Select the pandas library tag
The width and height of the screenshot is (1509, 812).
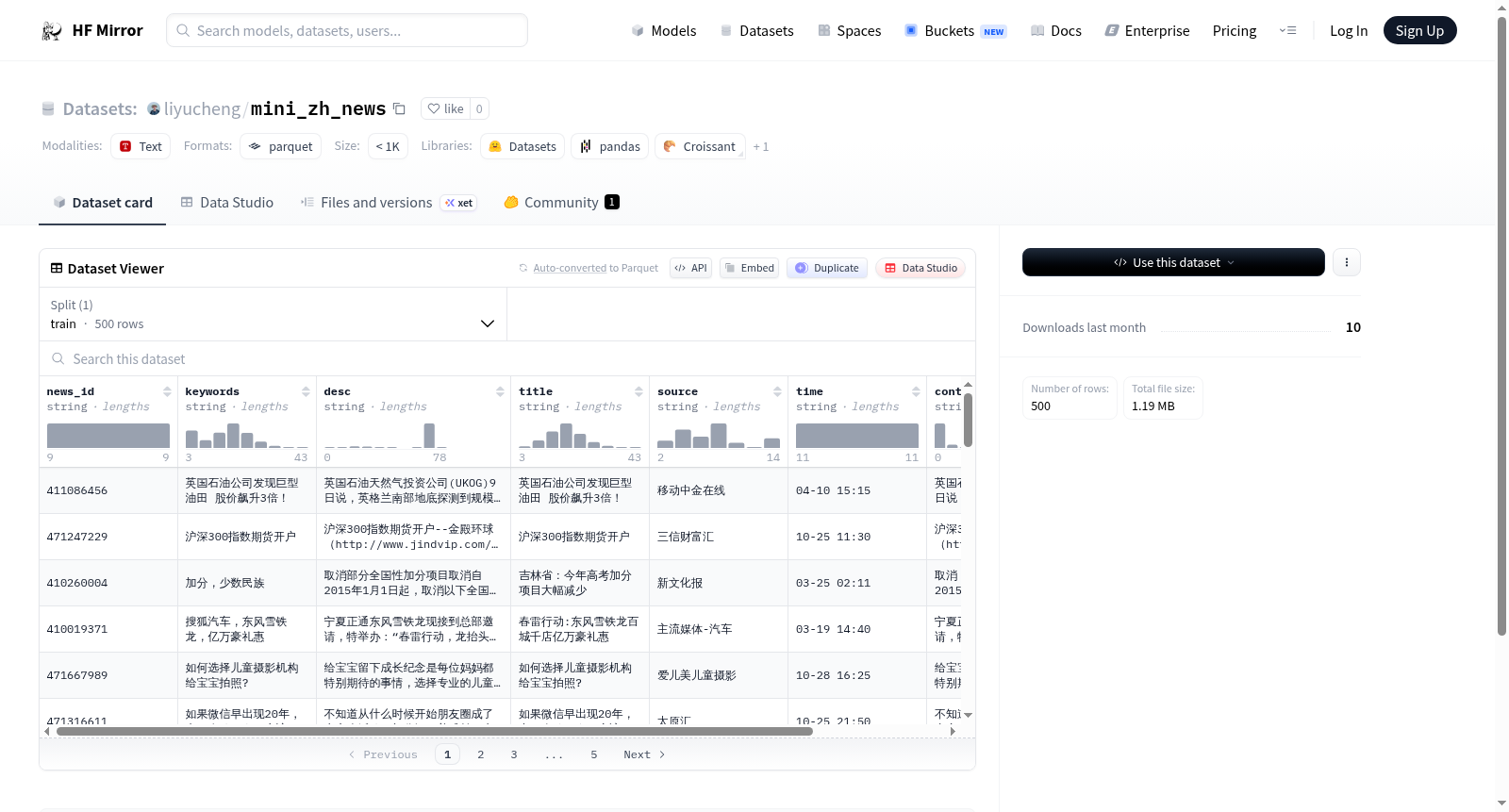point(609,146)
